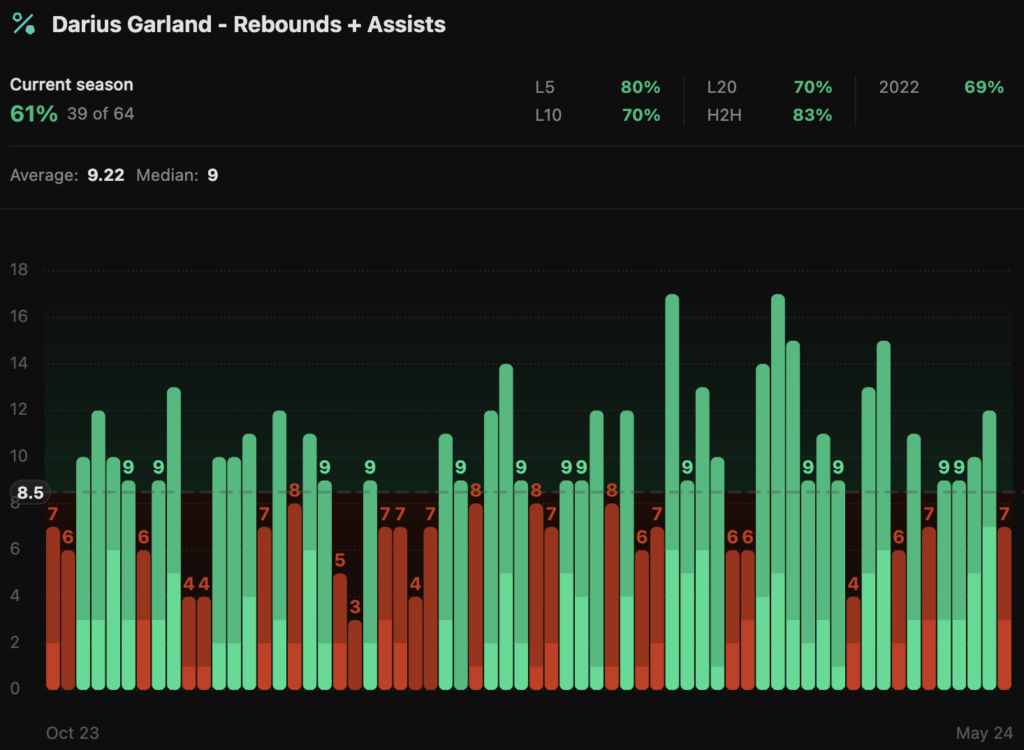Image resolution: width=1024 pixels, height=750 pixels.
Task: Click the Oct 23 start date label
Action: (x=72, y=733)
